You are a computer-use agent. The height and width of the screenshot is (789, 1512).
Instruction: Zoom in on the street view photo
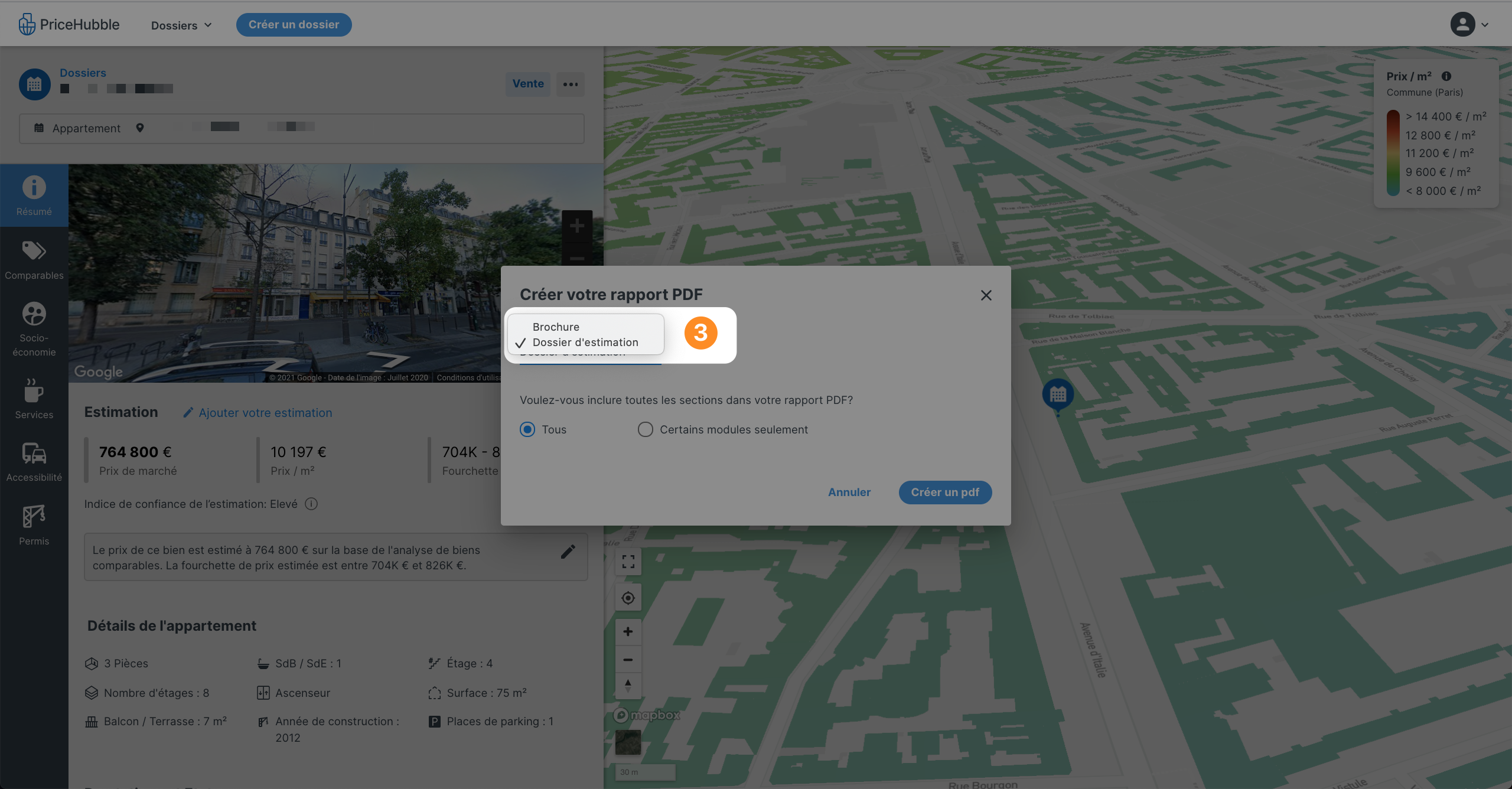coord(577,226)
